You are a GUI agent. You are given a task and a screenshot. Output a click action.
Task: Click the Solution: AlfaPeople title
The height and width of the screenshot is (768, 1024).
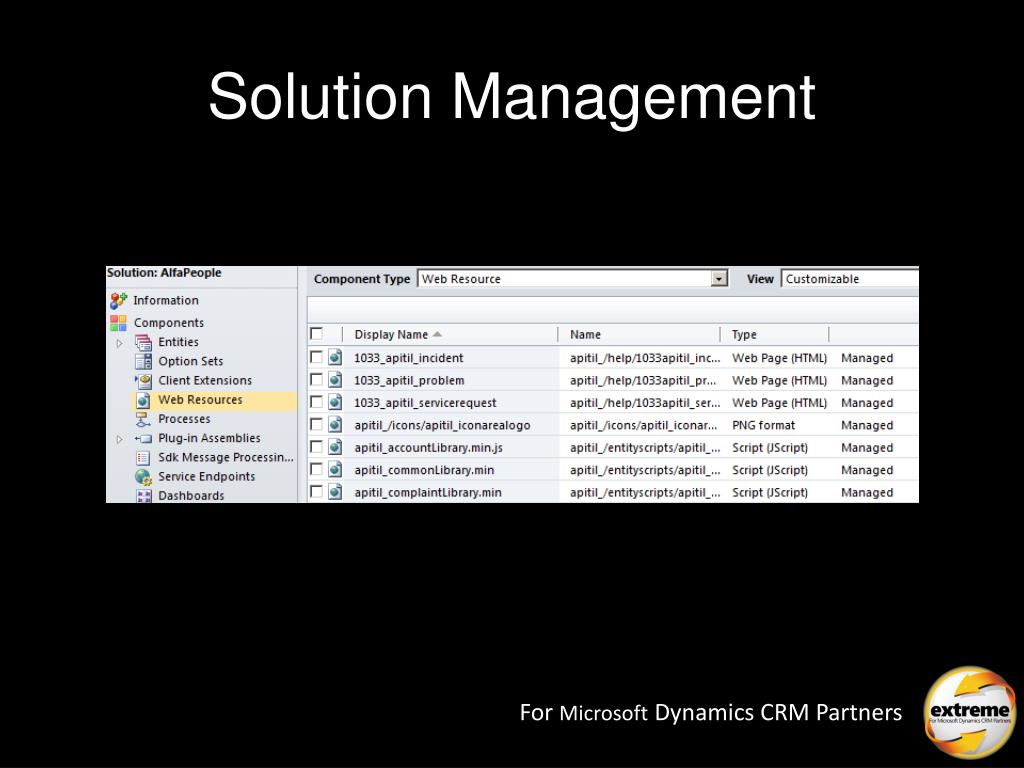164,273
